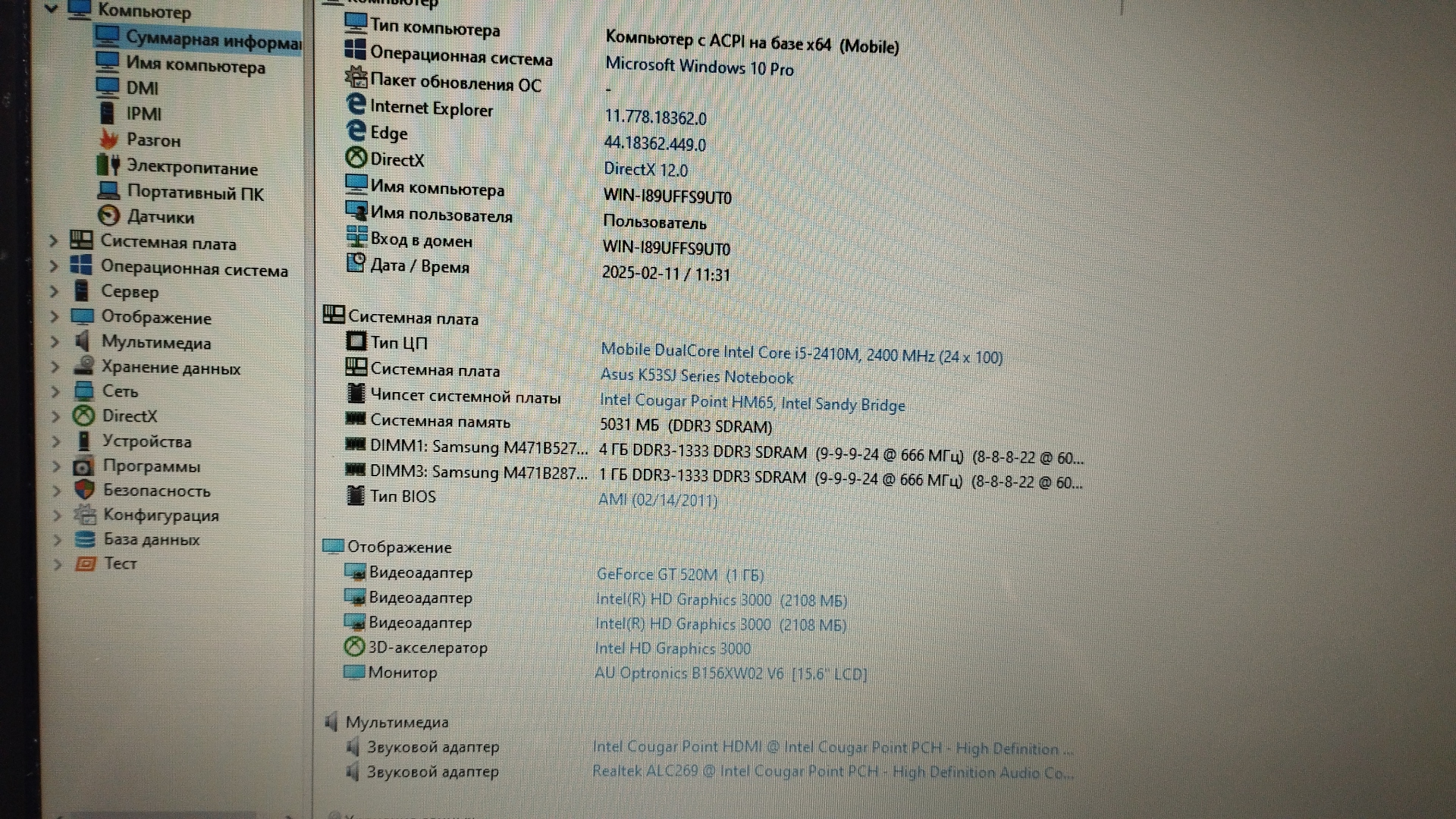
Task: Click the Сеть network tree icon
Action: (83, 391)
